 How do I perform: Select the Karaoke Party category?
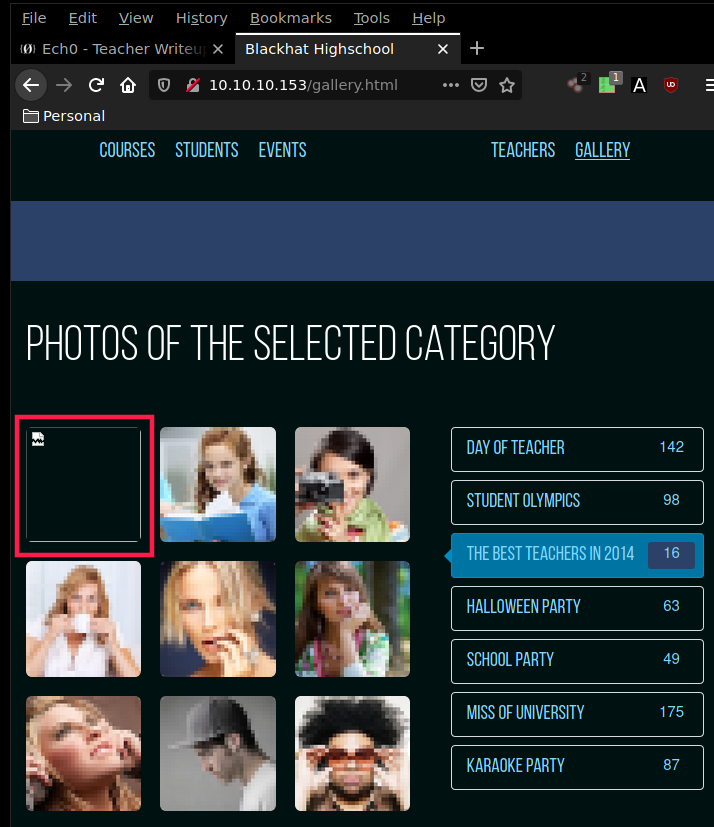coord(577,767)
